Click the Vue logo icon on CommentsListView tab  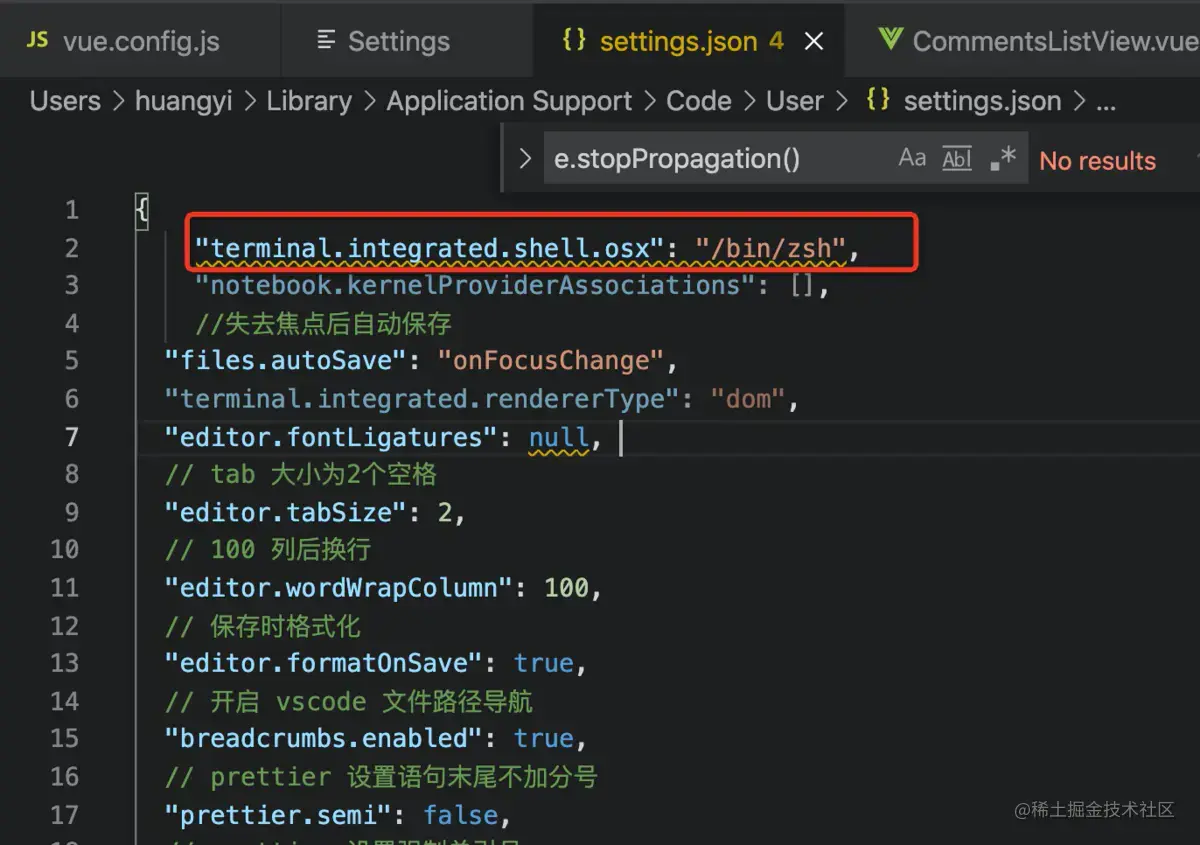click(x=889, y=41)
